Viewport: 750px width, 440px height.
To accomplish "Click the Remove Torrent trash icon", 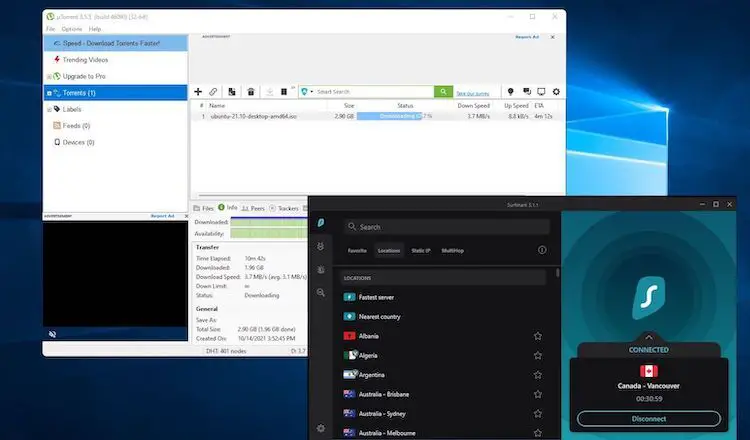I will (251, 91).
